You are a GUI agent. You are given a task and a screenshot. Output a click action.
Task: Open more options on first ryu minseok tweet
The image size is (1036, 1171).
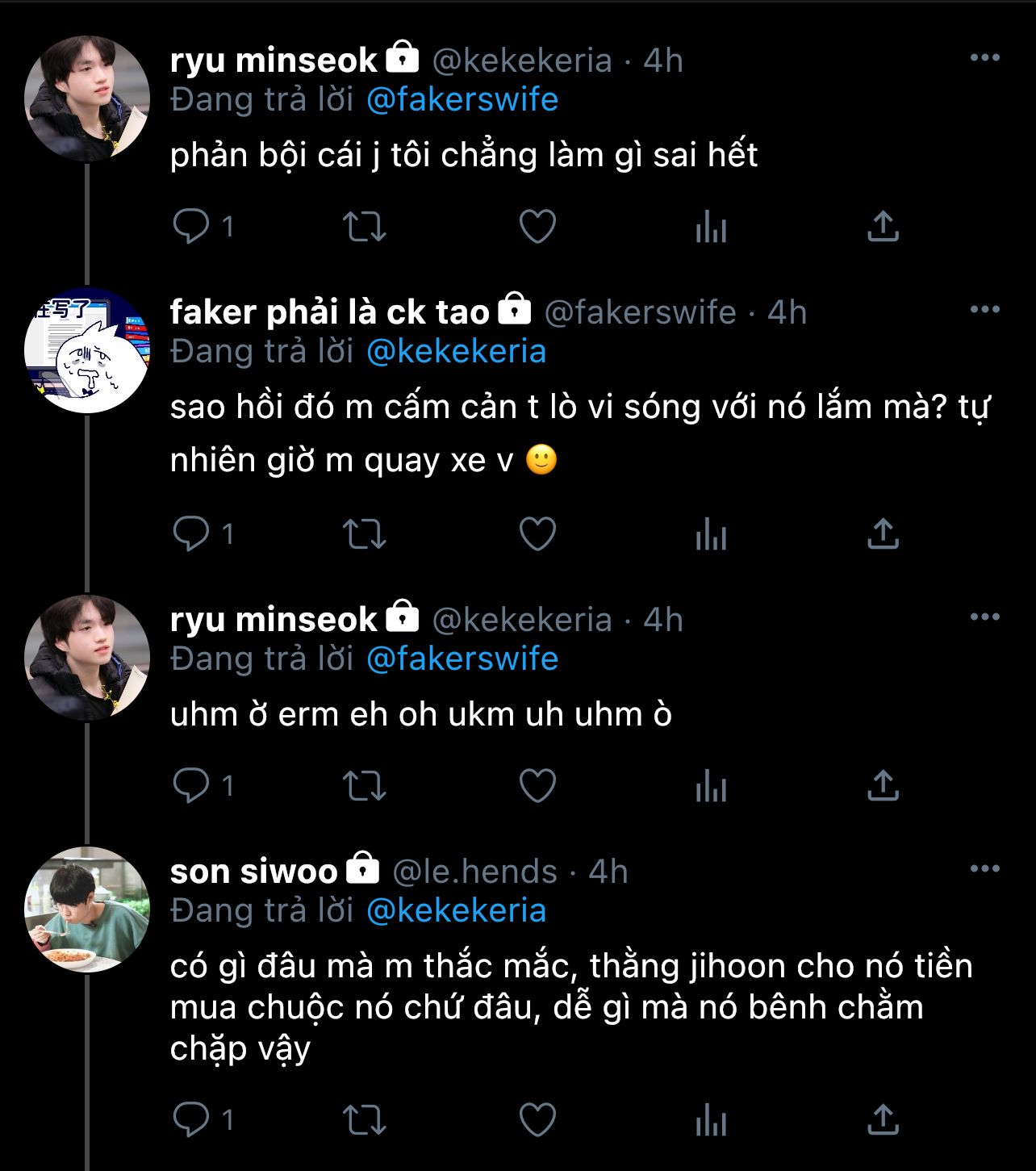(x=984, y=58)
